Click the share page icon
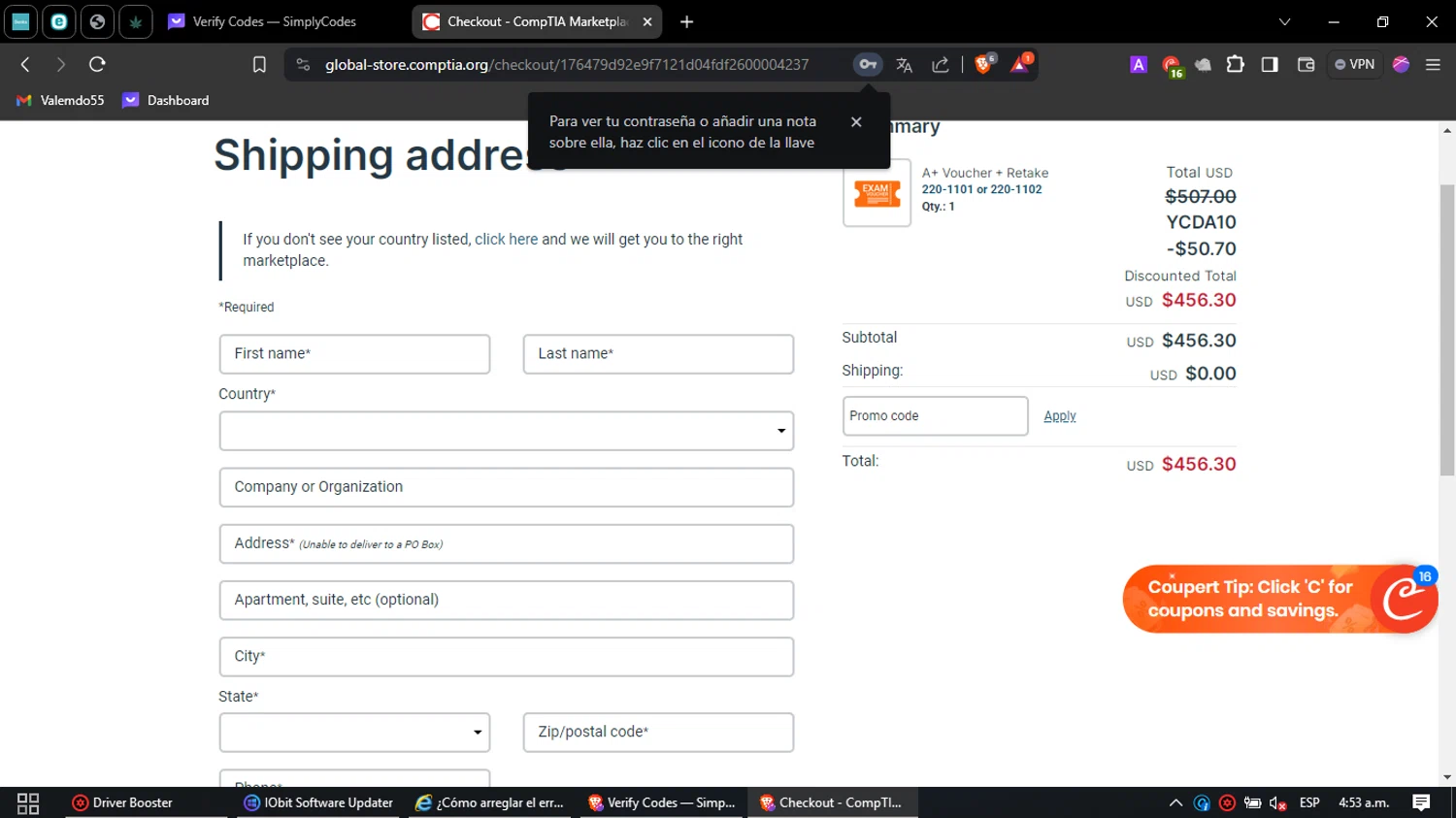Screen dimensions: 1456x818 point(940,65)
